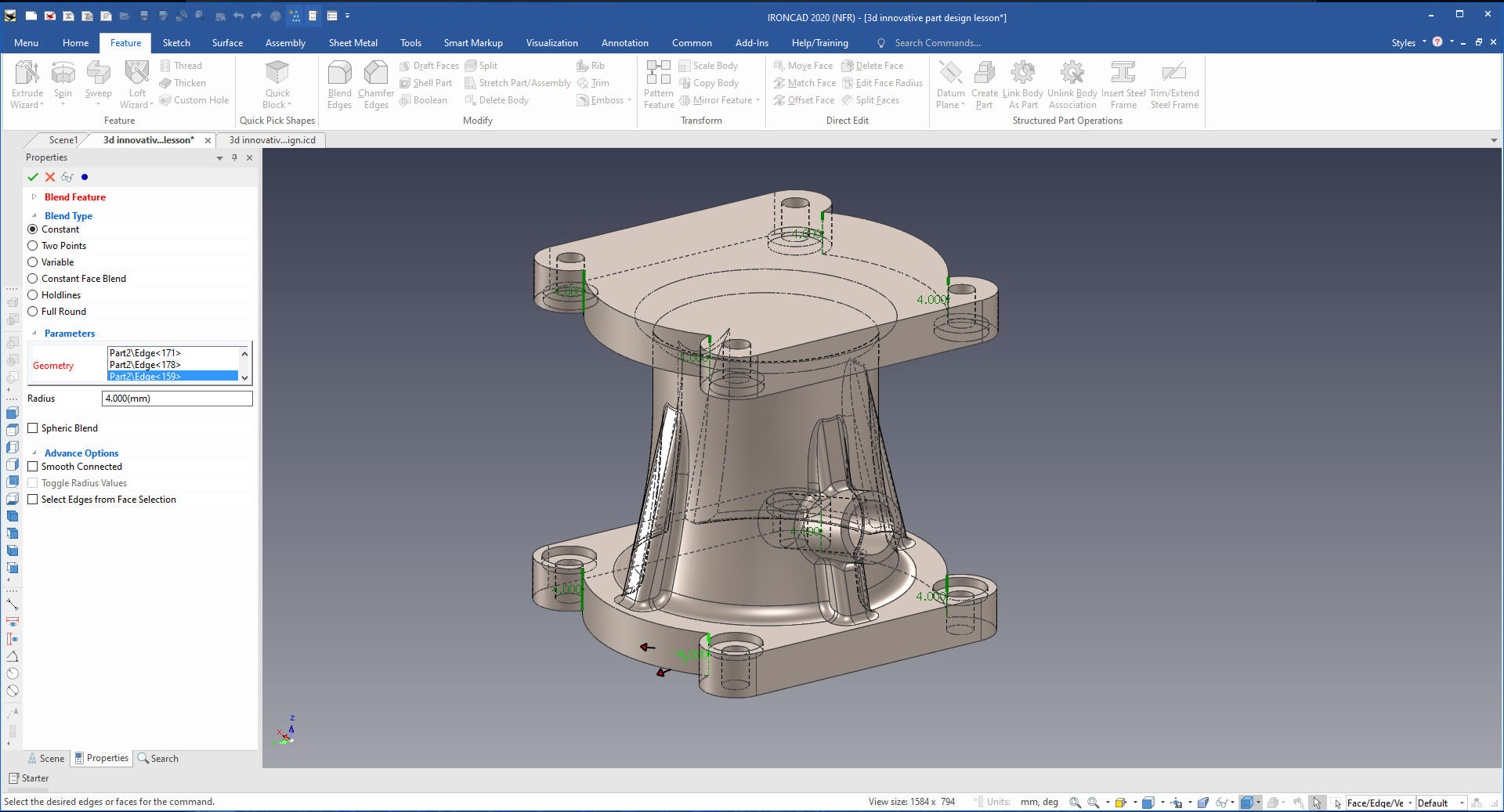Switch to the Sheet Metal ribbon tab
The image size is (1504, 812).
(352, 43)
